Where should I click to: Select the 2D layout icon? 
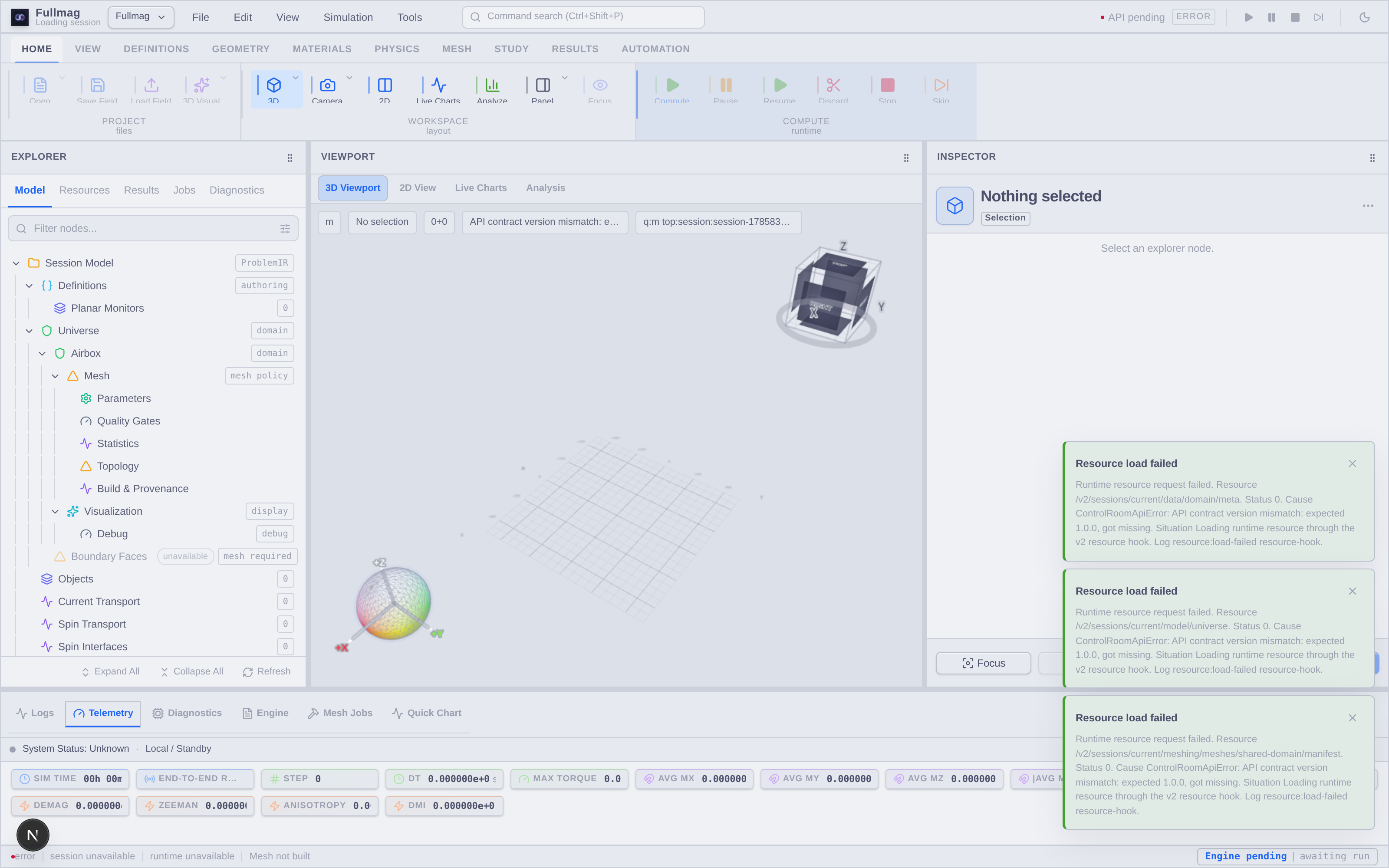pyautogui.click(x=385, y=85)
